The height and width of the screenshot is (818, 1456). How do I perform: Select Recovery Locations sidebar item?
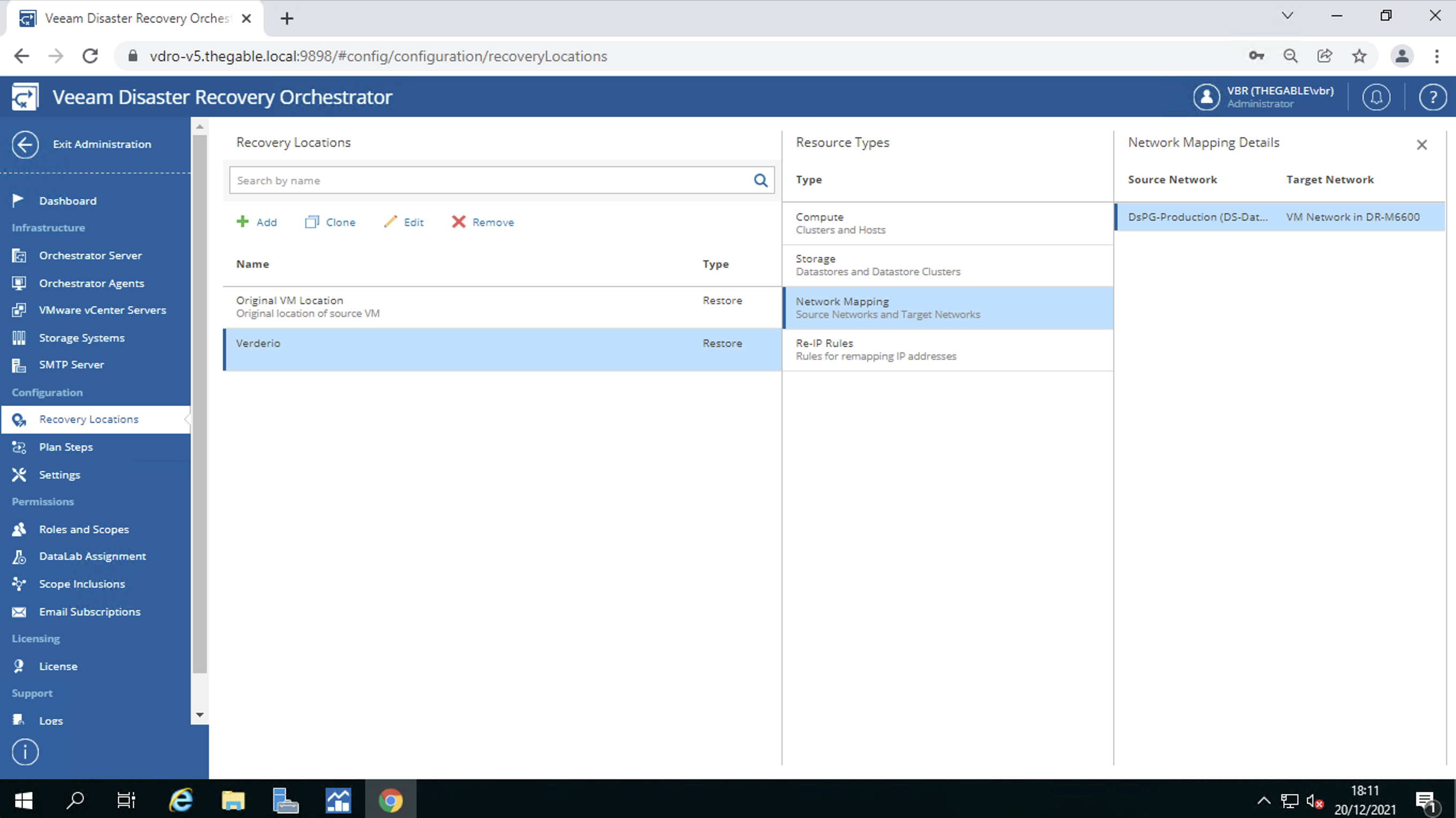pos(95,420)
